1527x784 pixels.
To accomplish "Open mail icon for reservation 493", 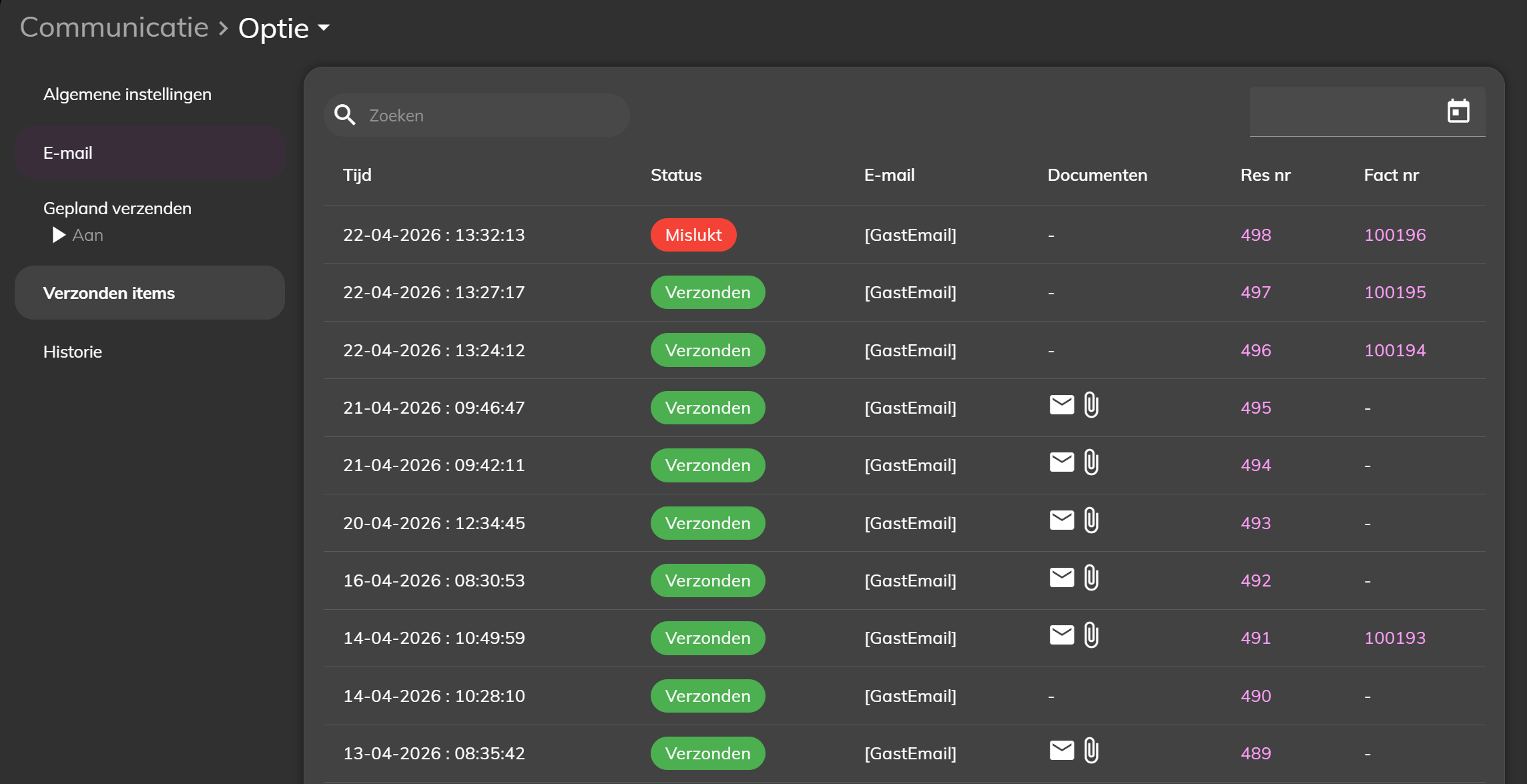I will coord(1062,520).
